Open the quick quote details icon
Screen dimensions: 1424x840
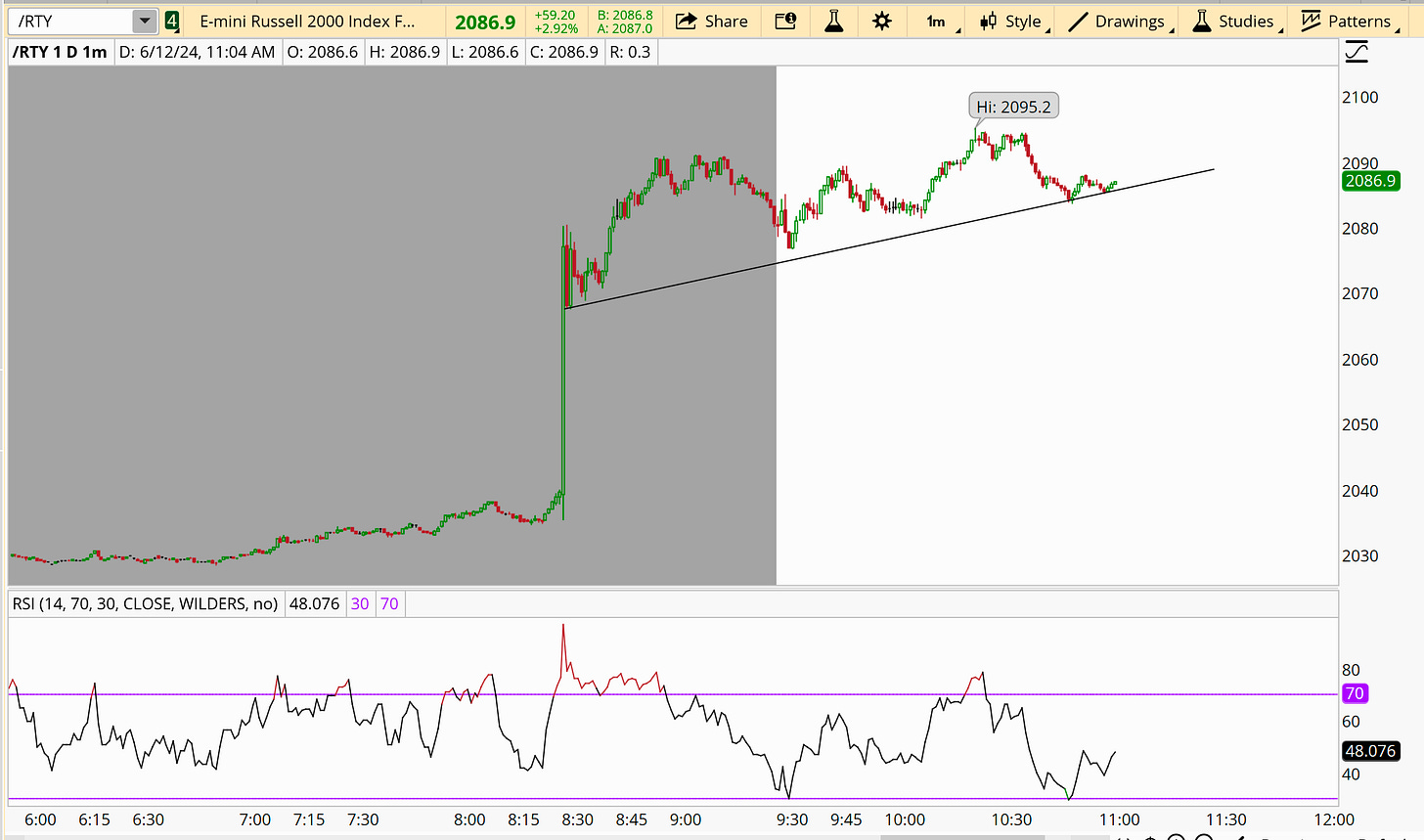785,21
